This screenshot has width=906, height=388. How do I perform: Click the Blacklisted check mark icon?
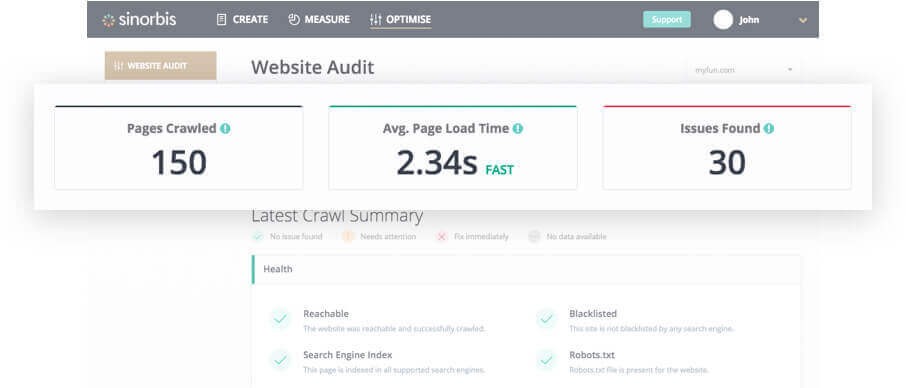[x=546, y=318]
